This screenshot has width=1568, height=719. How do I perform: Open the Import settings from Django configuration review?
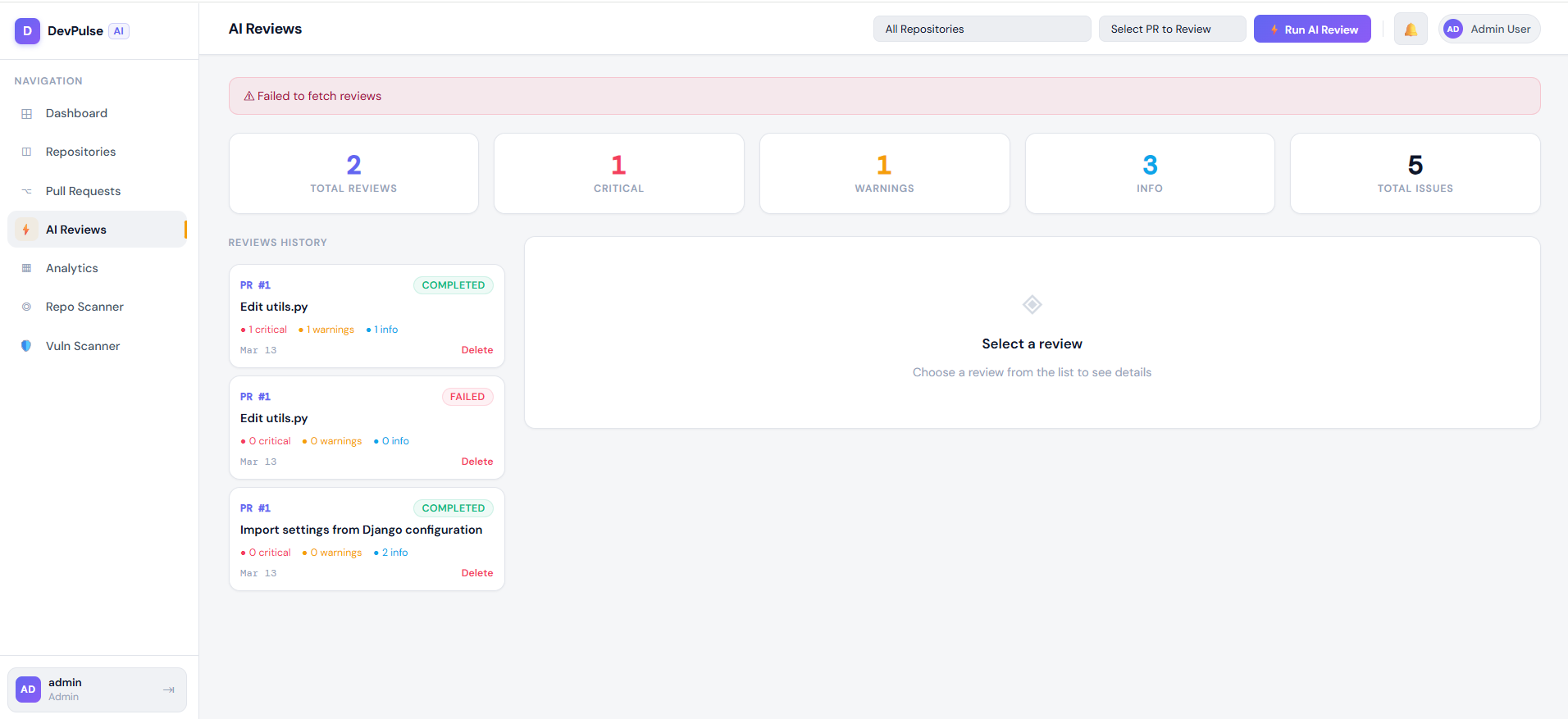367,539
